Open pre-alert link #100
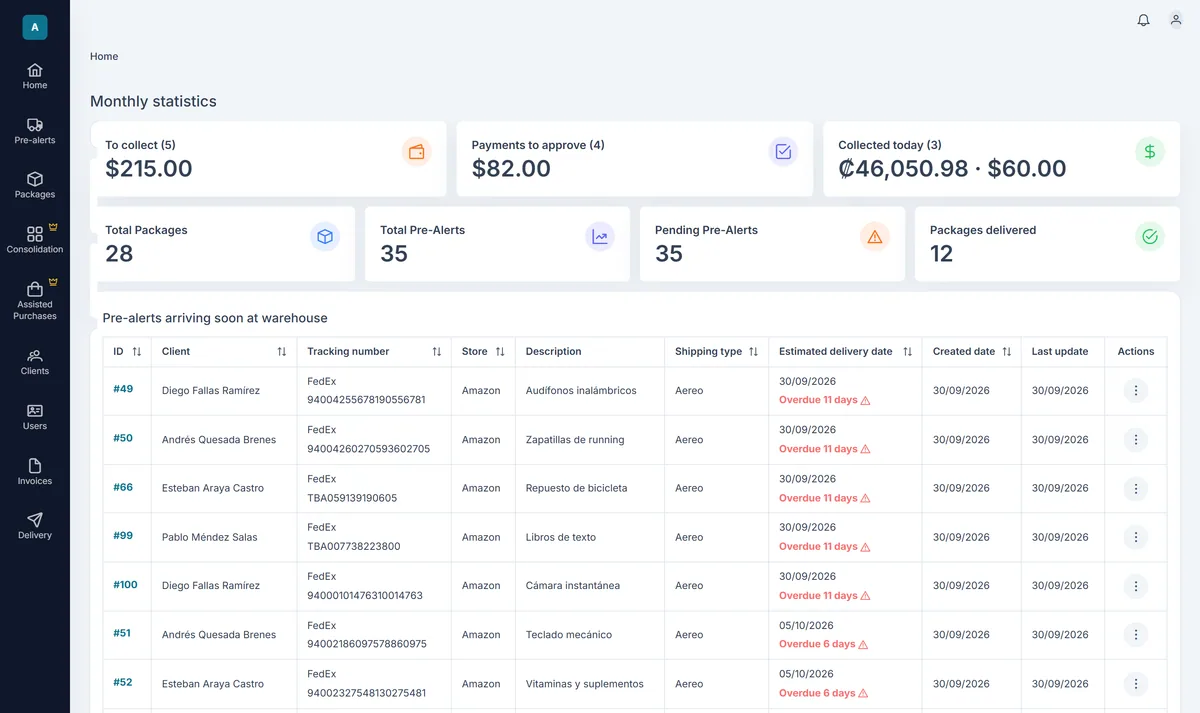This screenshot has height=713, width=1200. click(x=125, y=584)
